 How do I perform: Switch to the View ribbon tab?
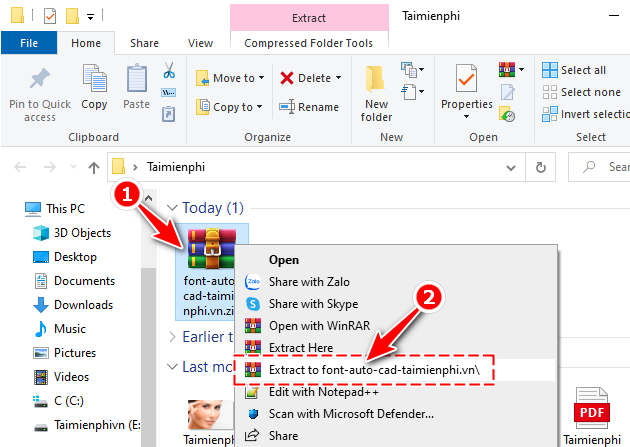200,43
